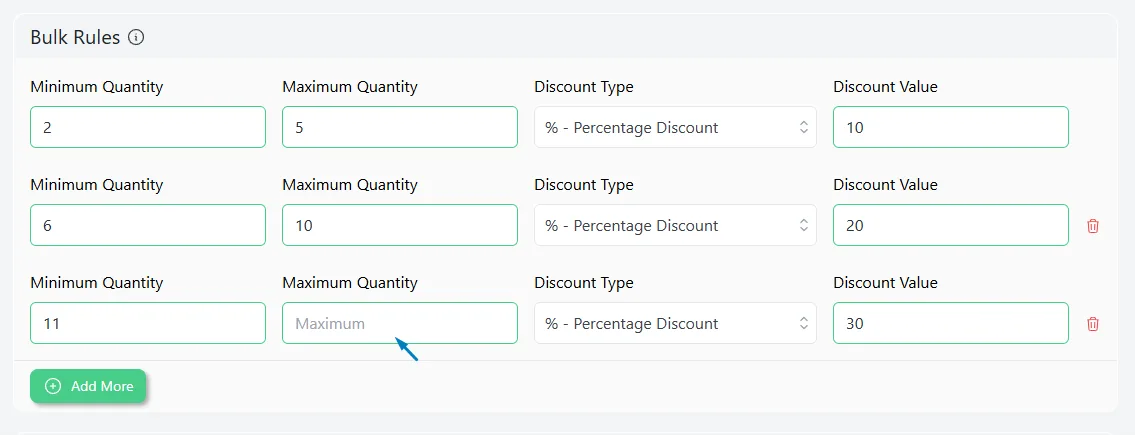Focus the Minimum Quantity field containing 11
1135x435 pixels.
(x=148, y=323)
